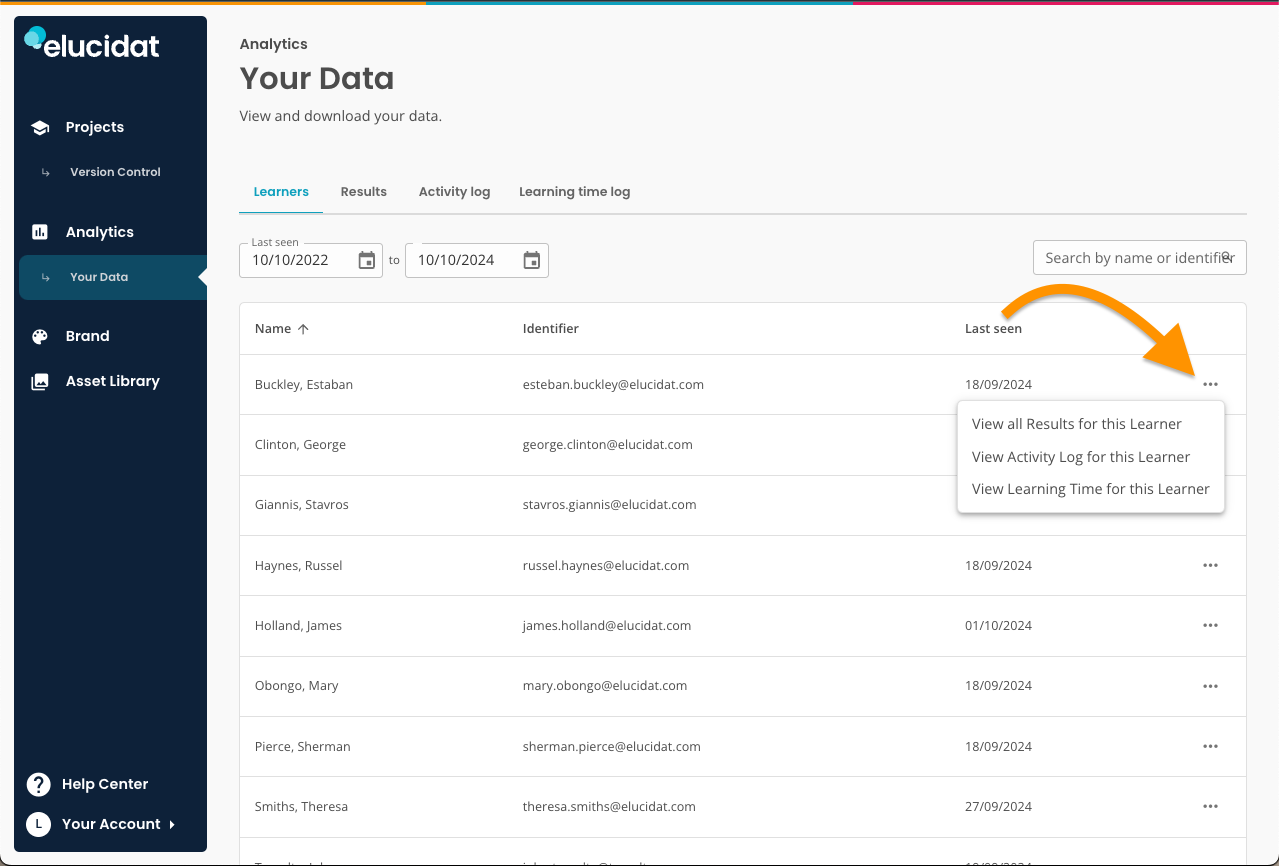Select Your Data in the sidebar
This screenshot has height=866, width=1279.
112,277
